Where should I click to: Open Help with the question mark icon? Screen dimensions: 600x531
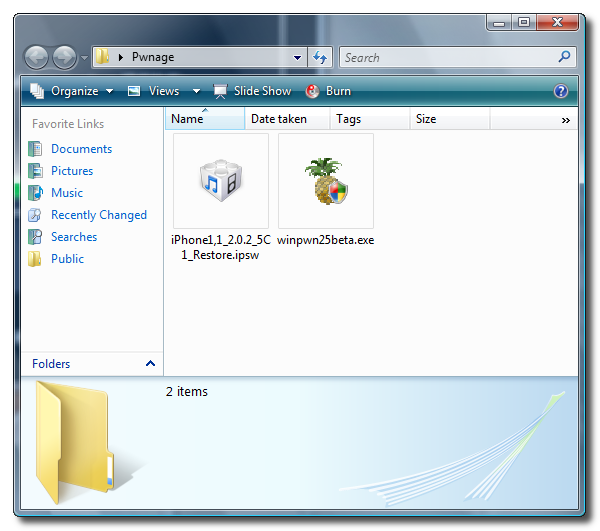coord(561,91)
